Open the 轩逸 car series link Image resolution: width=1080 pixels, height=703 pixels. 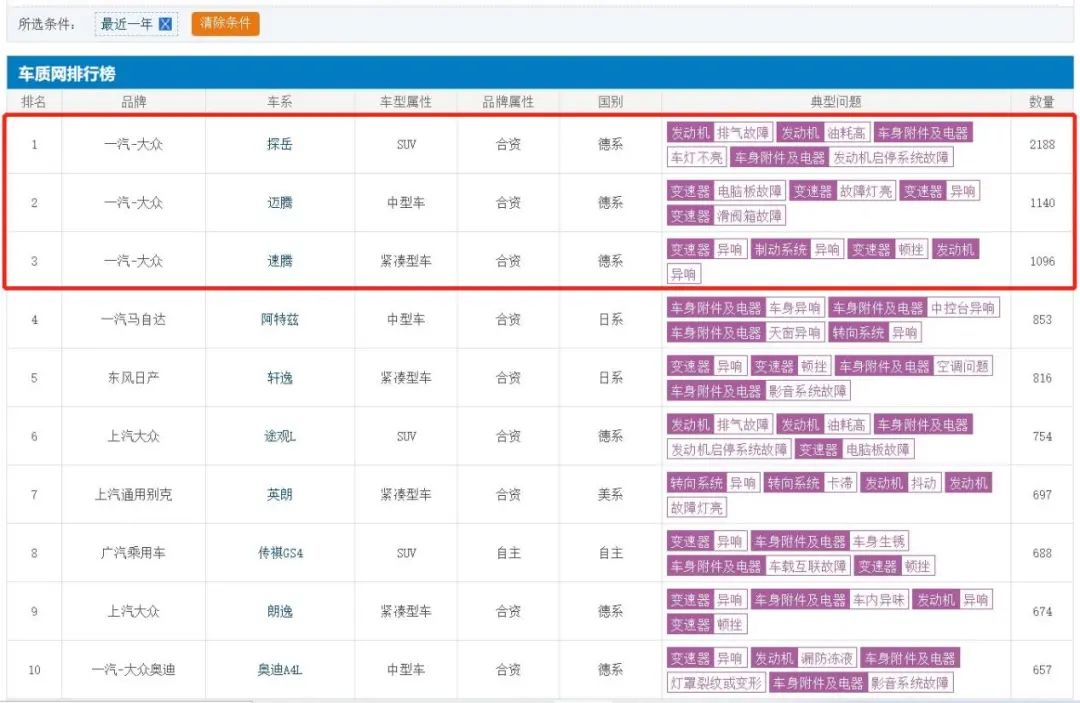pos(280,378)
